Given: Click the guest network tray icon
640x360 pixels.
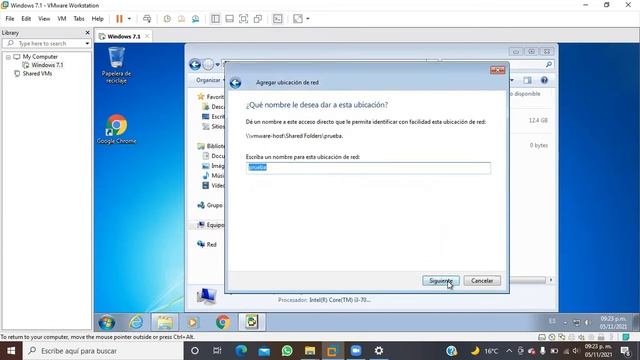Looking at the screenshot, I should click(x=576, y=323).
